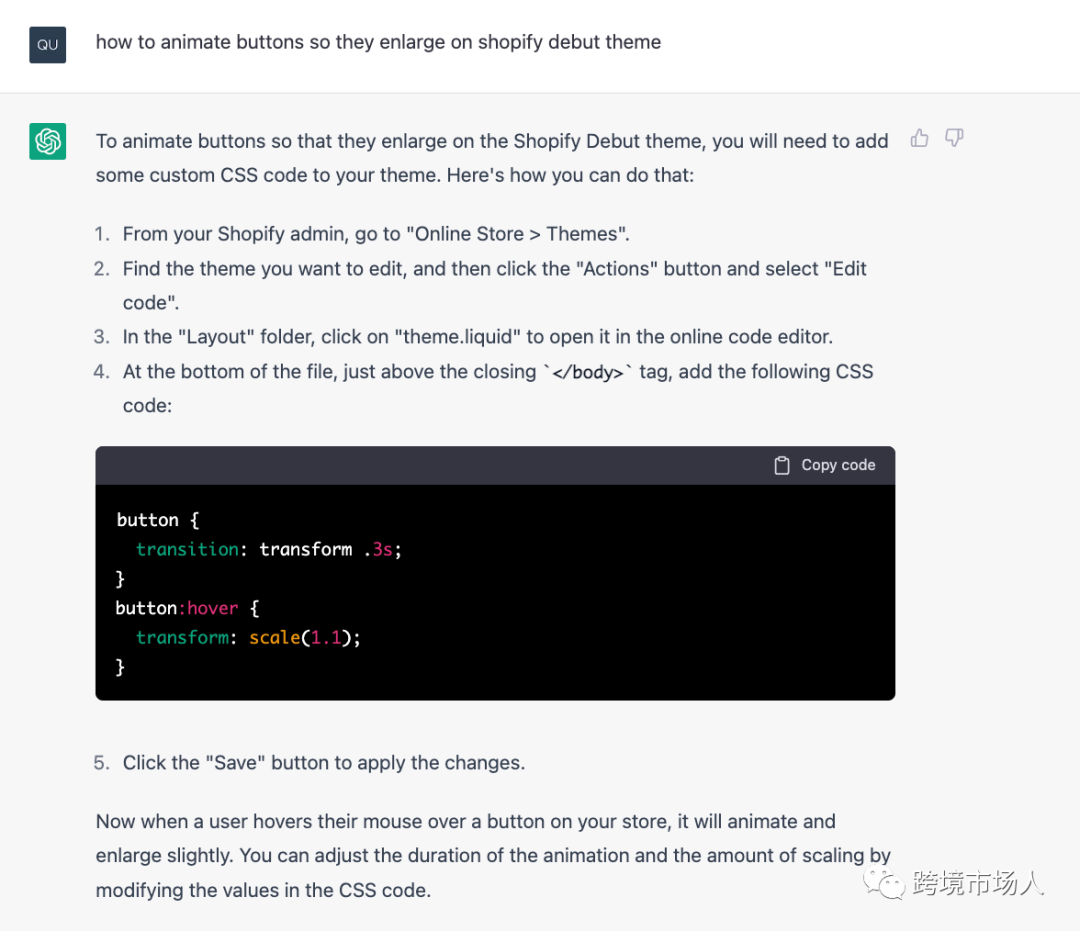Screen dimensions: 1080x931
Task: Click step 5 about the Save button
Action: pos(323,763)
